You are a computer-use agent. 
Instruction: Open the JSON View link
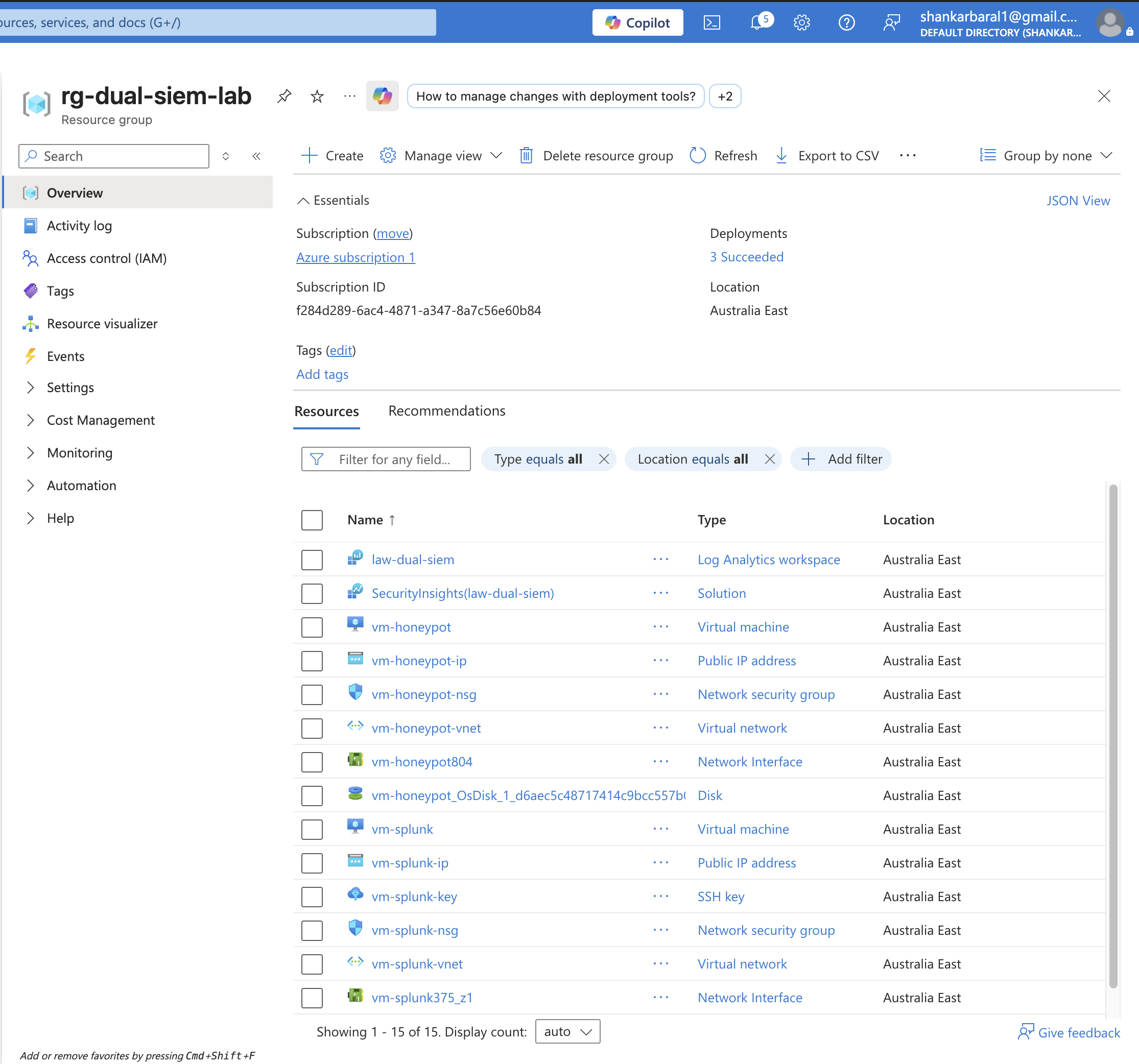[x=1078, y=201]
